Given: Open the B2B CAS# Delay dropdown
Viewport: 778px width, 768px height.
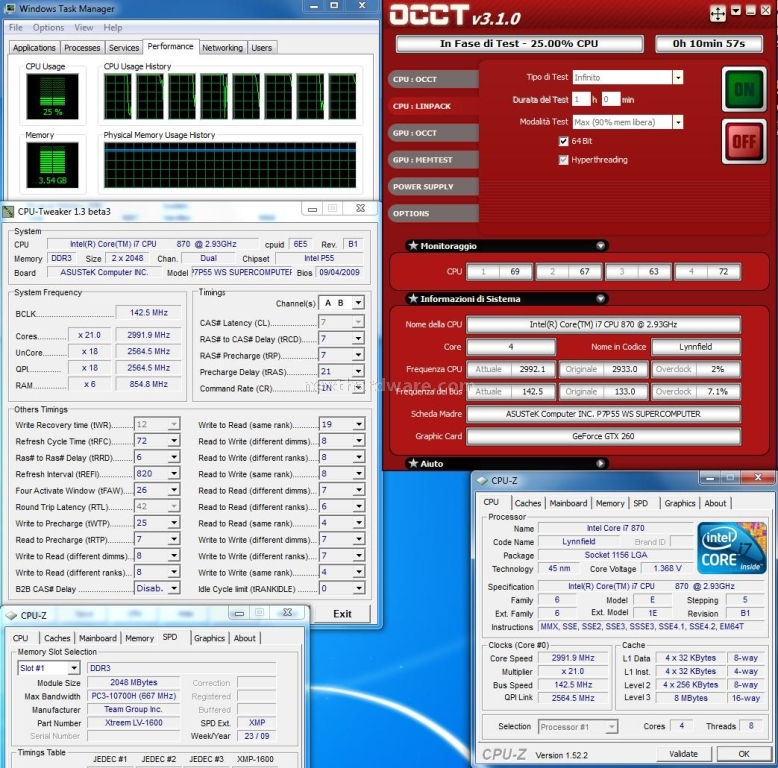Looking at the screenshot, I should (x=174, y=588).
